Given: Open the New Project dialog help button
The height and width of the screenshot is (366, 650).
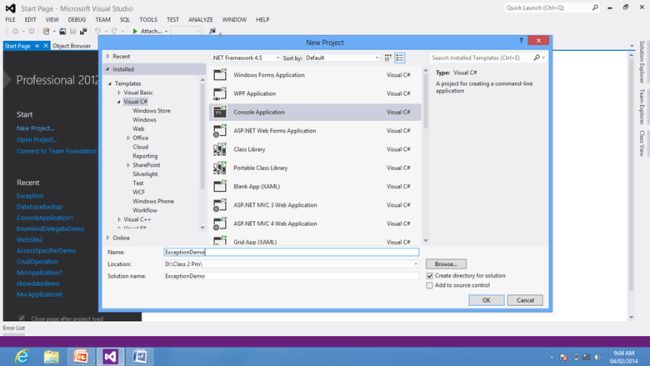Looking at the screenshot, I should pyautogui.click(x=521, y=41).
